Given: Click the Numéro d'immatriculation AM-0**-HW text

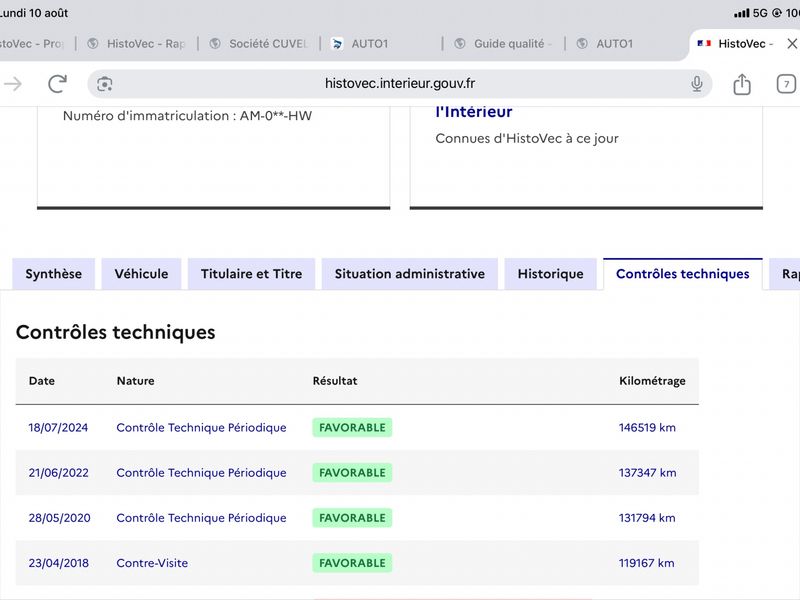Looking at the screenshot, I should tap(187, 116).
